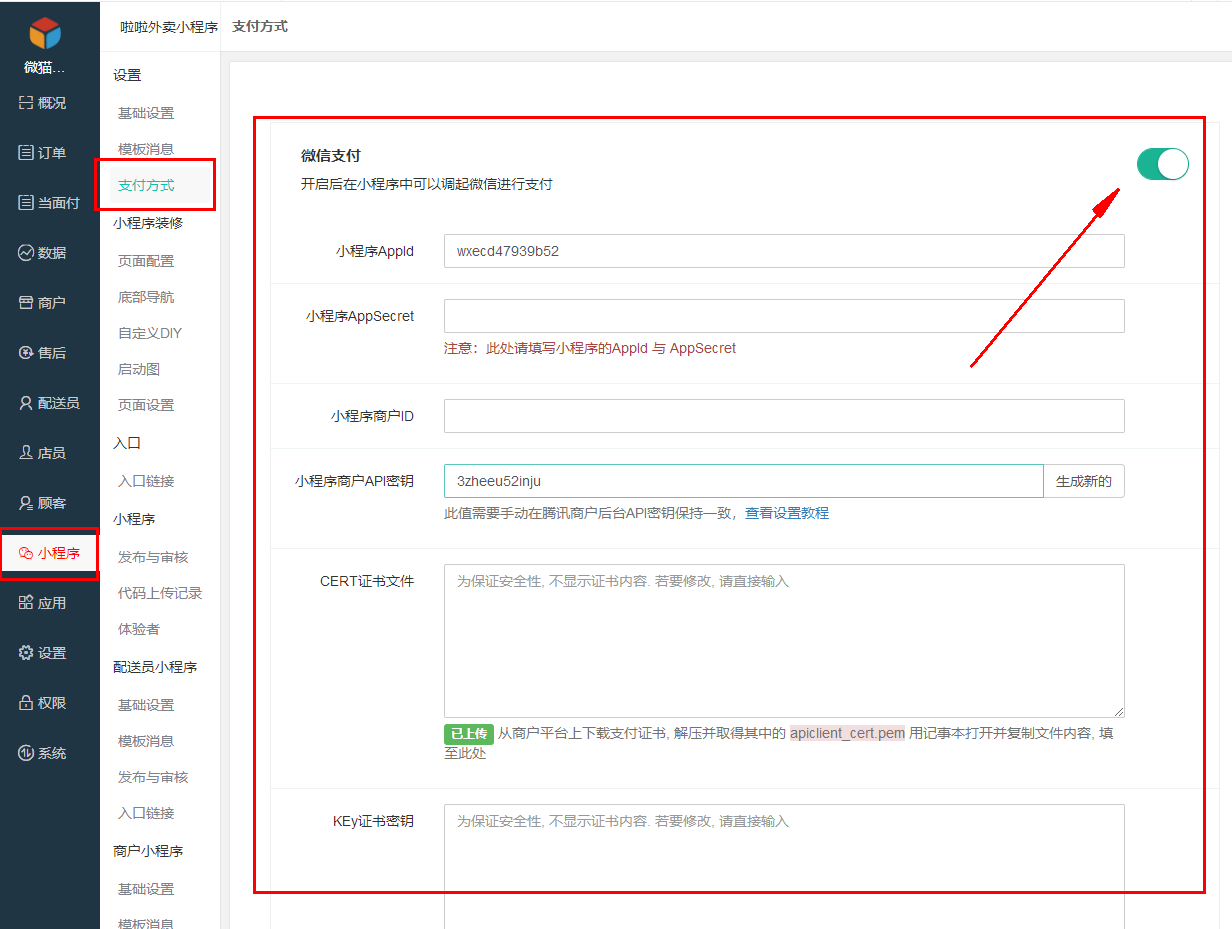Click the 订单 orders icon

click(x=26, y=152)
